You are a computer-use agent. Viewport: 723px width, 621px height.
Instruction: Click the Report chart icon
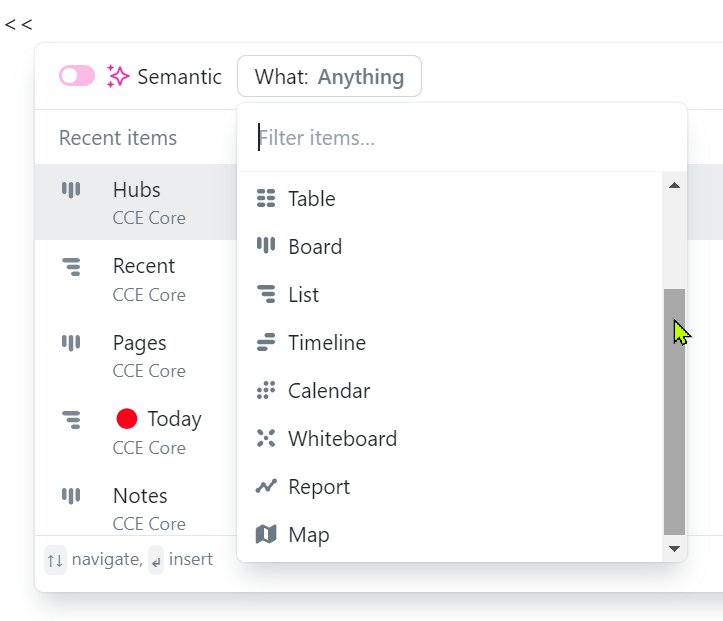[x=266, y=486]
